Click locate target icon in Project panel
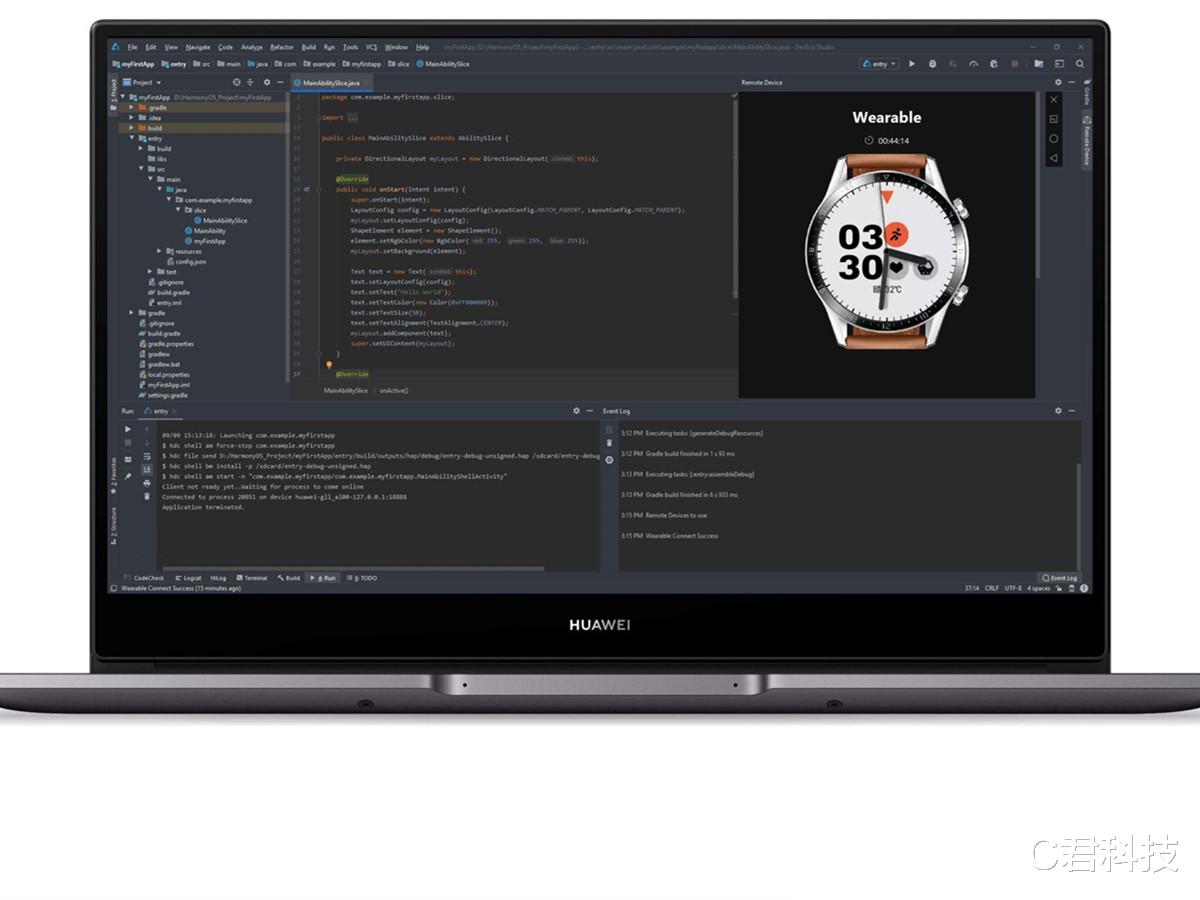1200x900 pixels. (236, 82)
